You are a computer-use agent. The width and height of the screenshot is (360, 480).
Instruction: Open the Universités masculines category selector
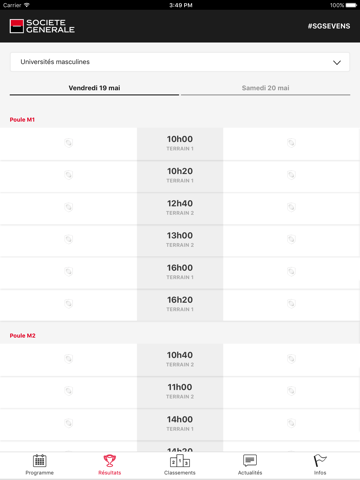click(180, 62)
